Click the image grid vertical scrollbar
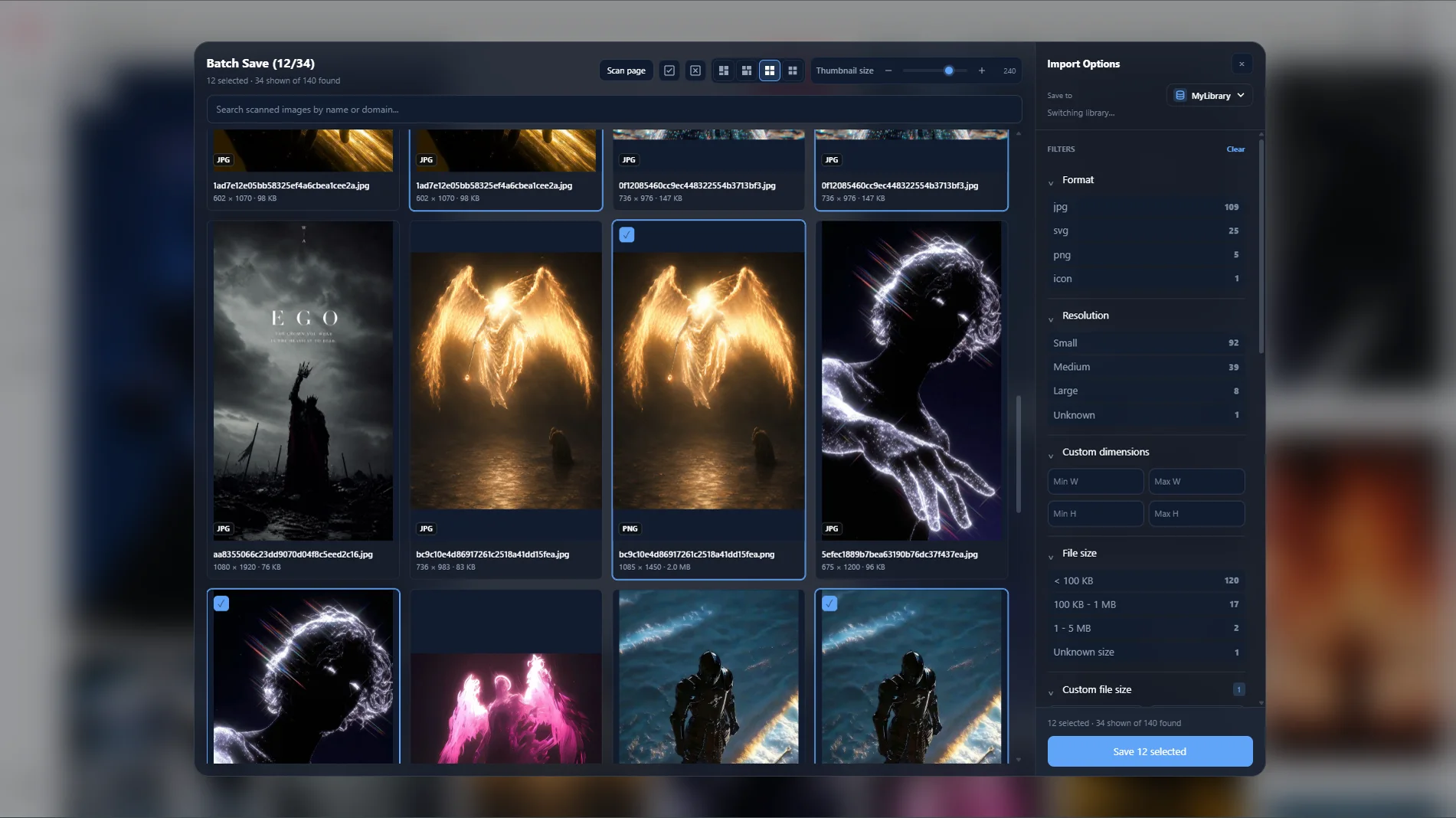 1018,454
